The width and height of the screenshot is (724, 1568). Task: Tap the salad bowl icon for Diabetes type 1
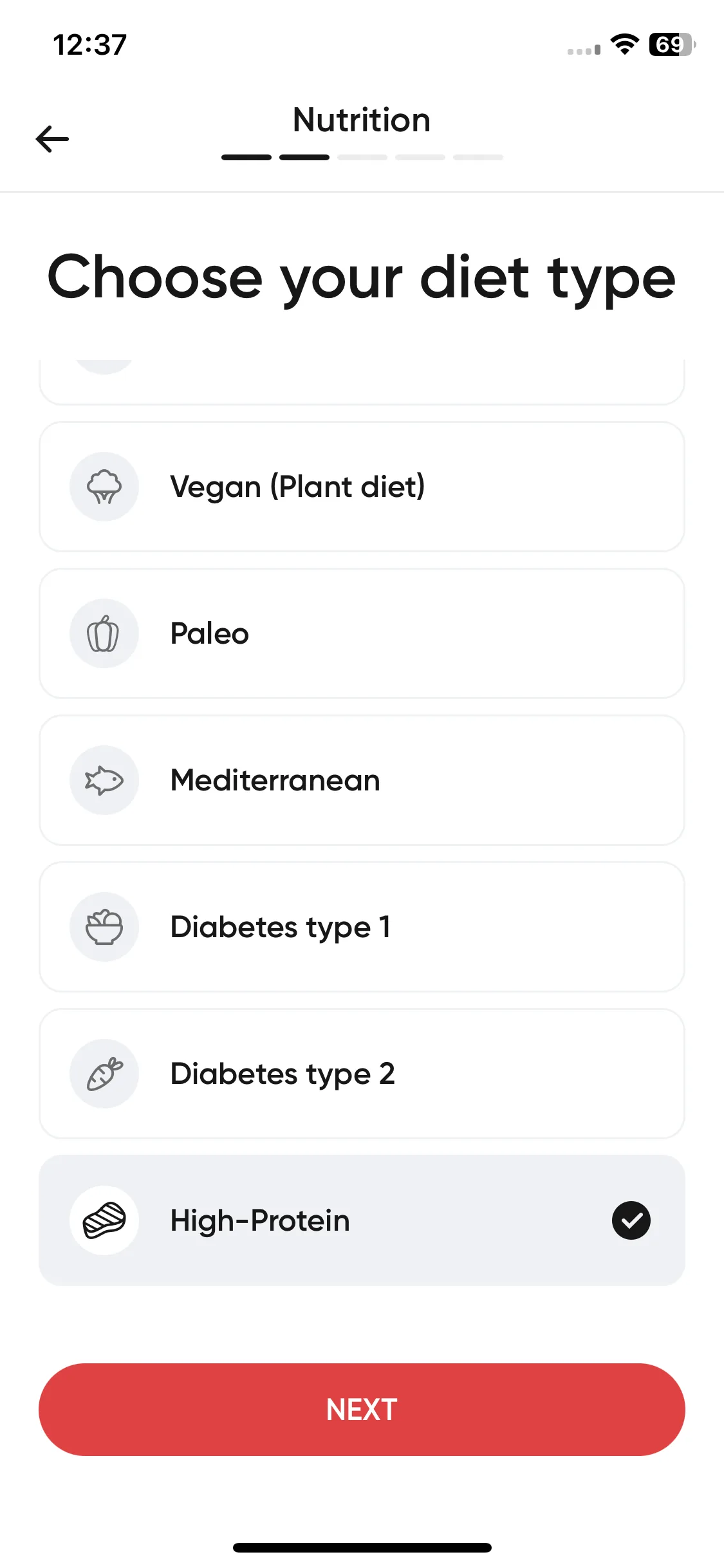click(104, 927)
